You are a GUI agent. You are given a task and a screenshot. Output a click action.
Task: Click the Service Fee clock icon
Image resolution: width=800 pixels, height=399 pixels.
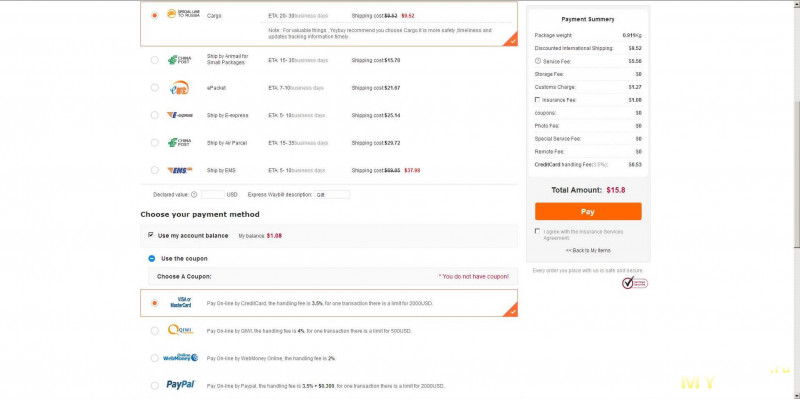(538, 61)
